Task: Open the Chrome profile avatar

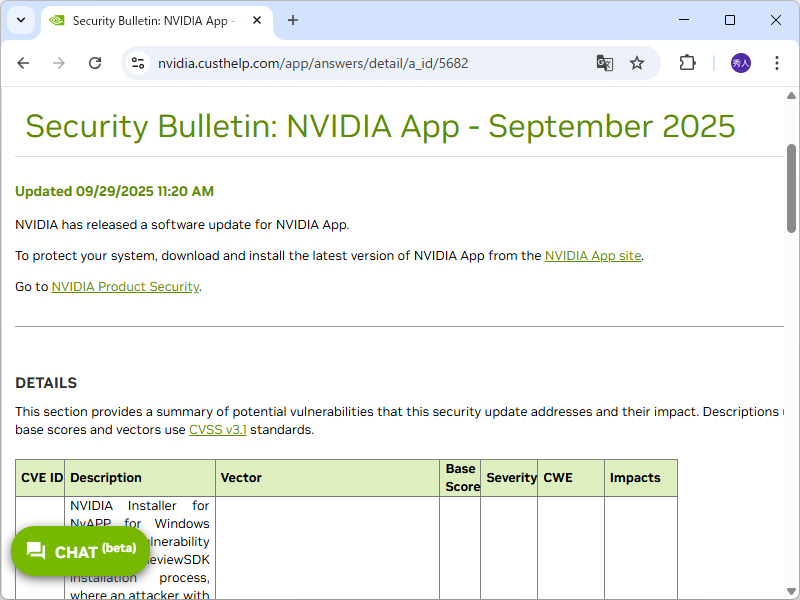Action: 741,63
